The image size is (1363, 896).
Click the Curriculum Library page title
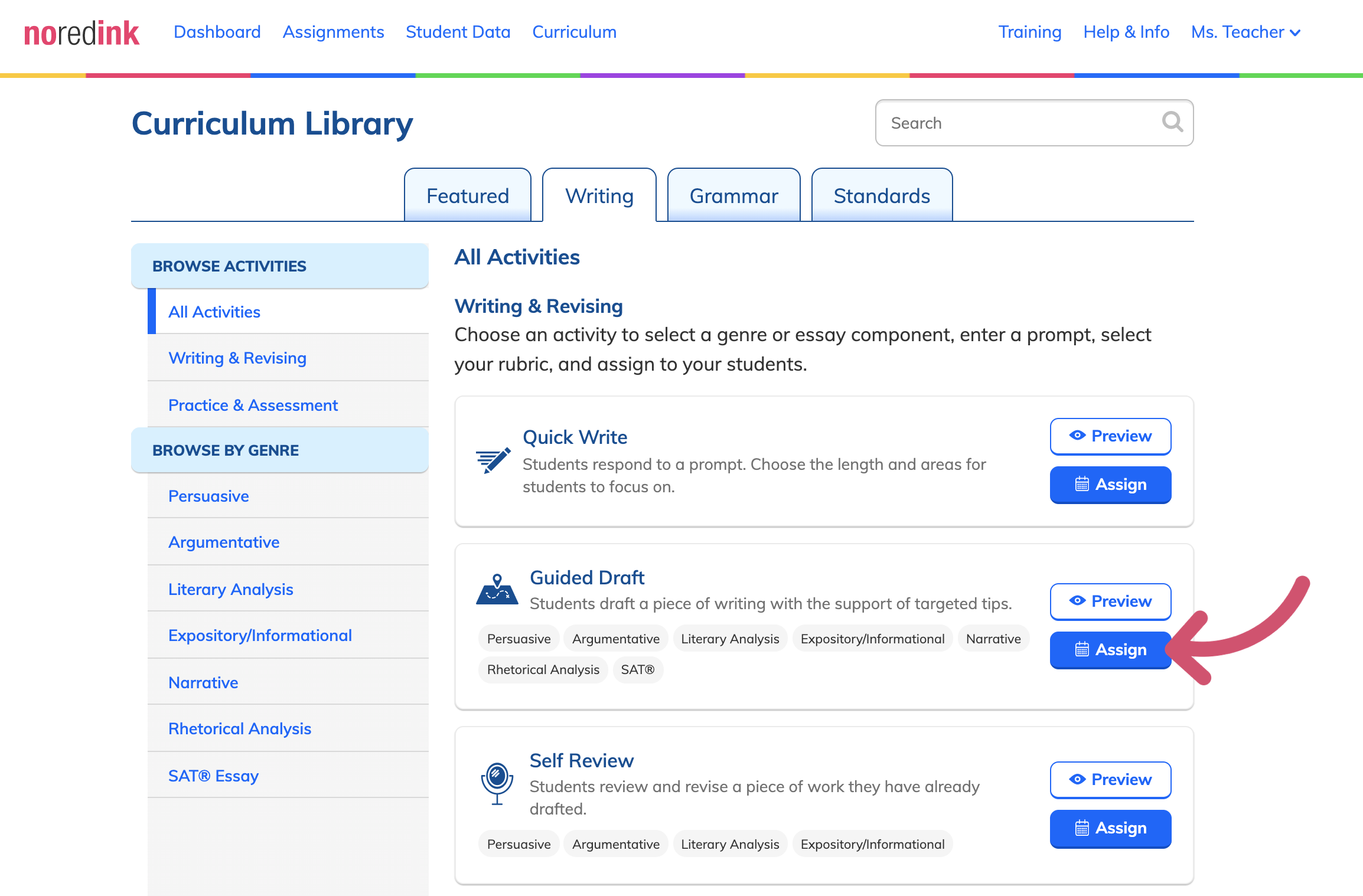point(272,124)
